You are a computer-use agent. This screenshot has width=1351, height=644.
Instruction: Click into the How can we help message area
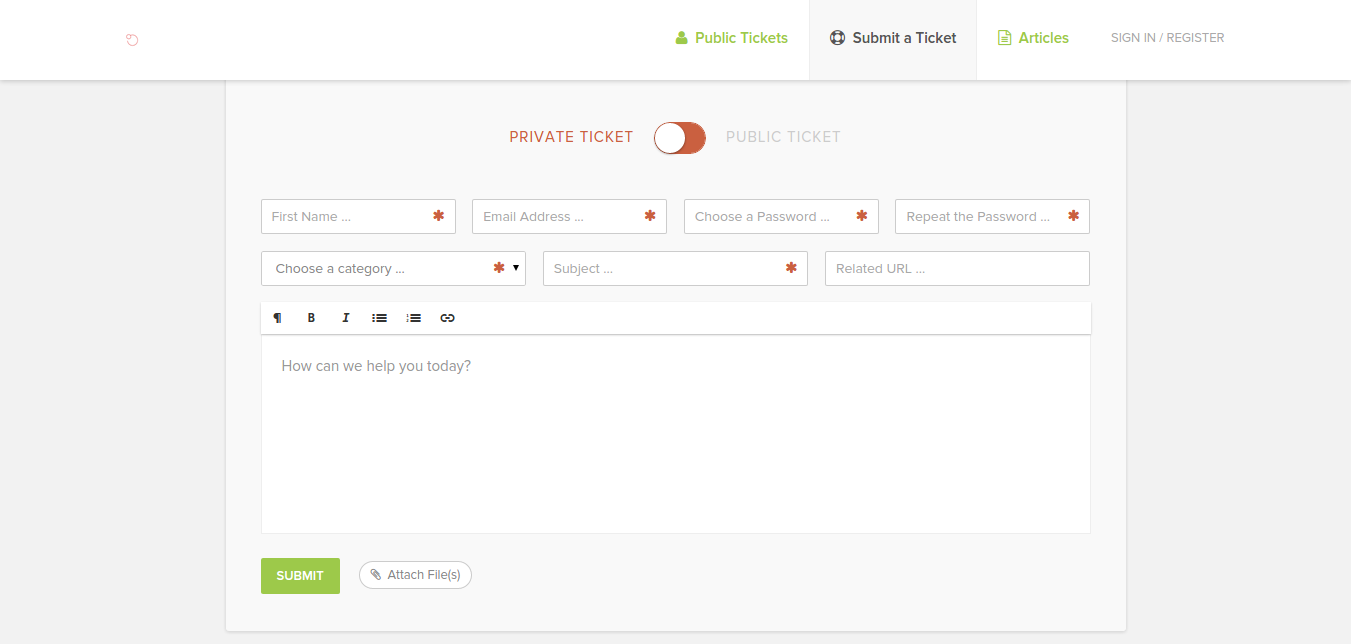[x=676, y=434]
